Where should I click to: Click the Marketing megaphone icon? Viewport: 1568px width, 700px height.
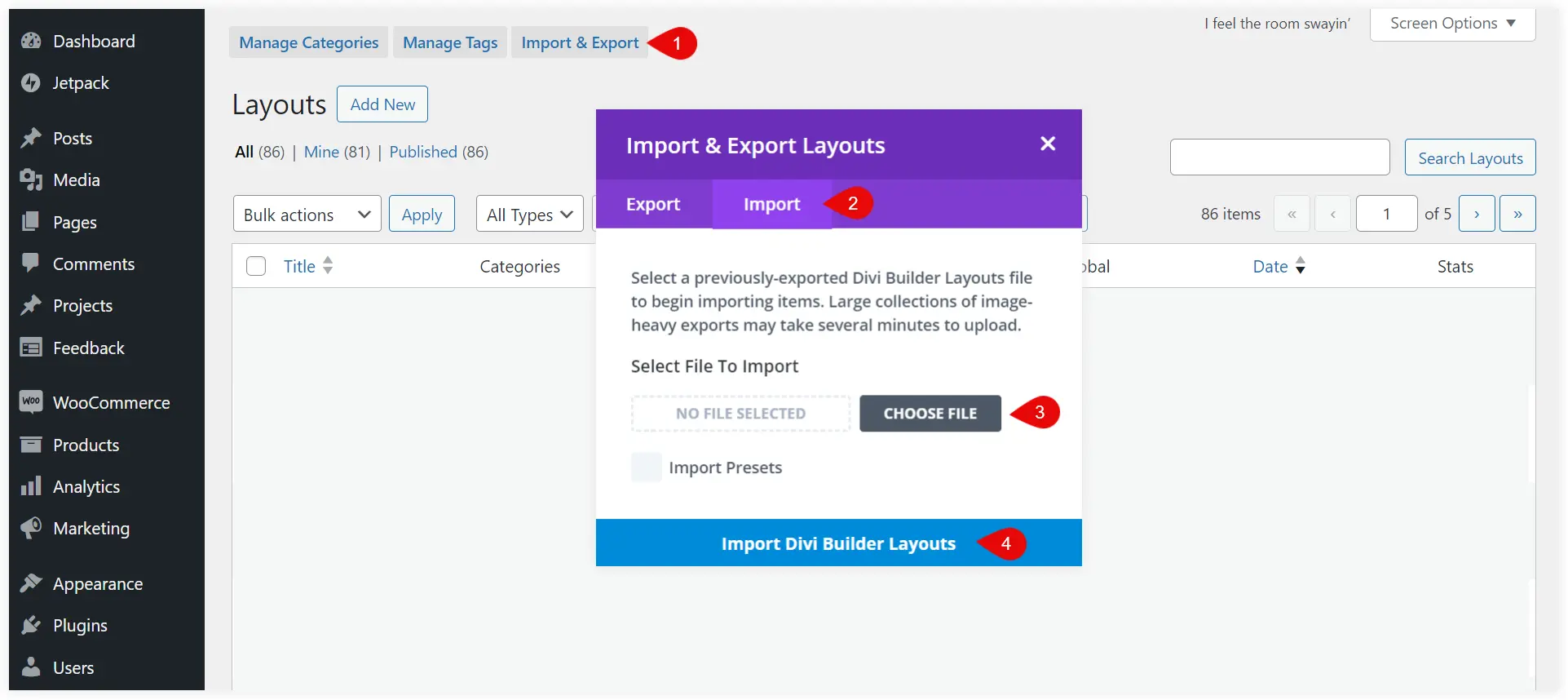pyautogui.click(x=31, y=528)
